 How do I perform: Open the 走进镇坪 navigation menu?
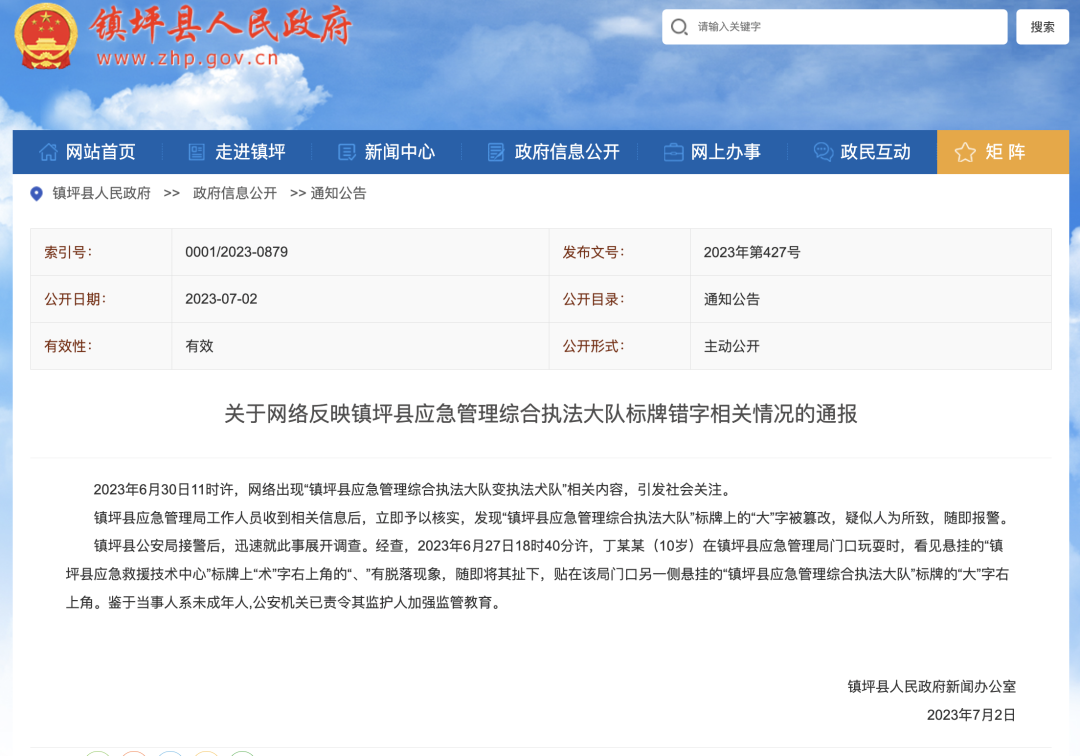[x=237, y=152]
